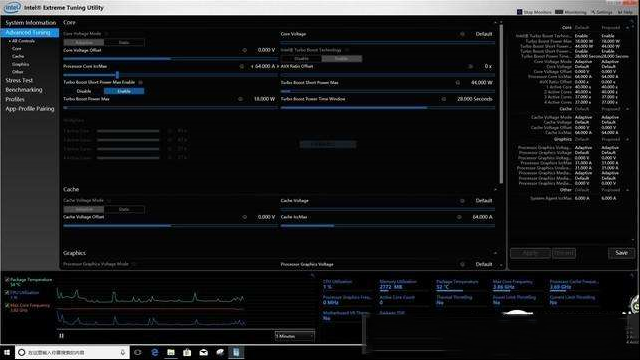Image resolution: width=640 pixels, height=360 pixels.
Task: Toggle Max Core Frequency graph checkbox
Action: pos(7,305)
